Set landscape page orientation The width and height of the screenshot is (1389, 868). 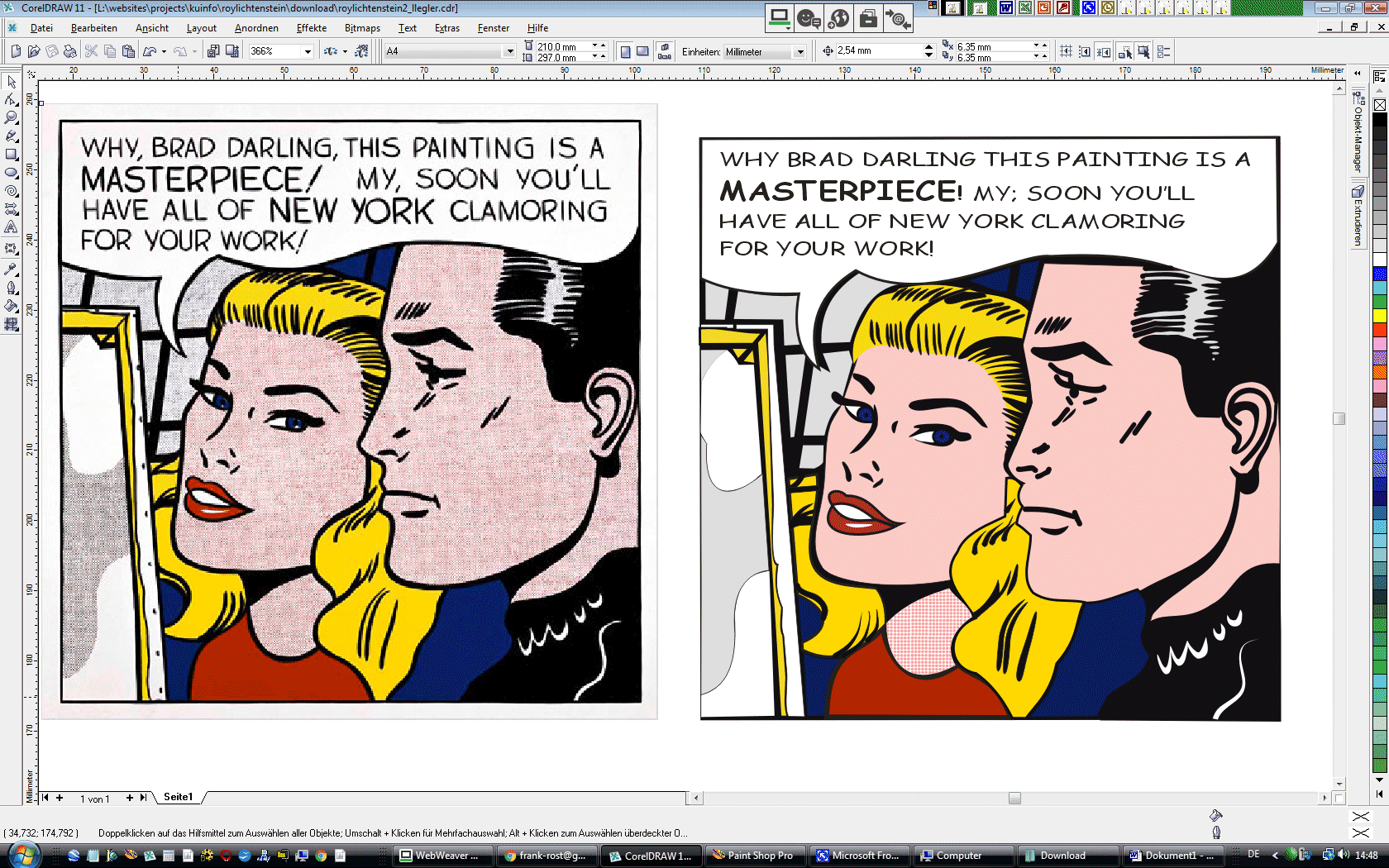point(643,51)
